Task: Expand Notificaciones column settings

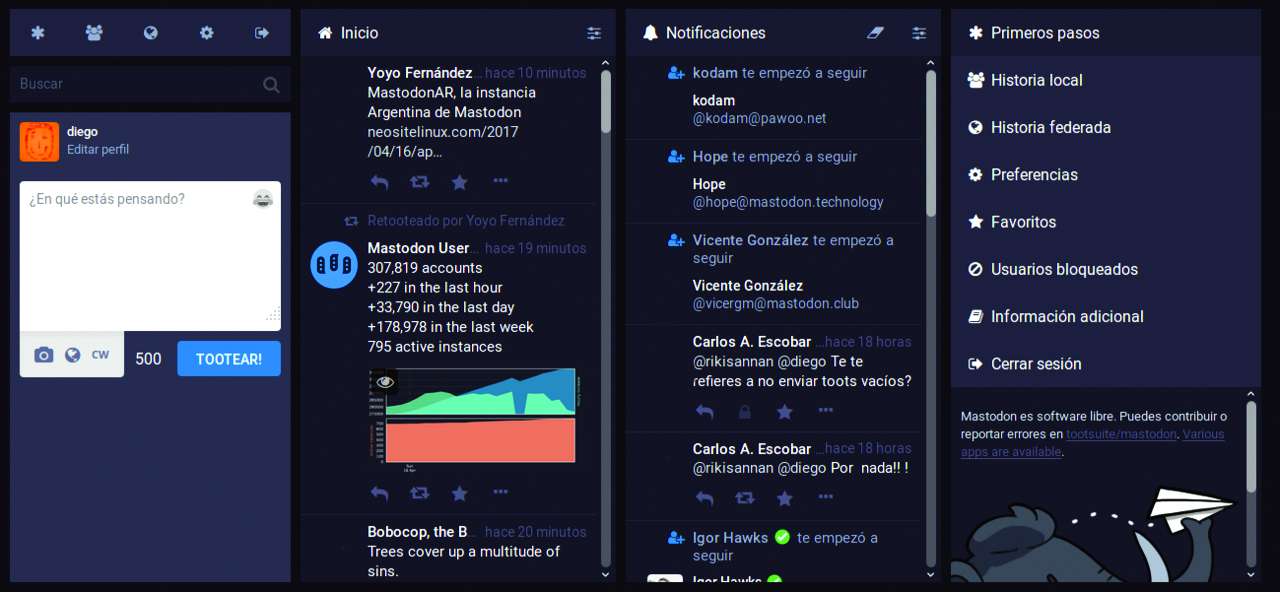Action: tap(919, 33)
